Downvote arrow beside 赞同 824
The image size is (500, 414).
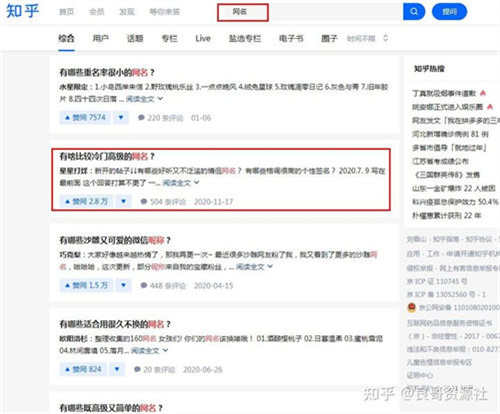[117, 369]
